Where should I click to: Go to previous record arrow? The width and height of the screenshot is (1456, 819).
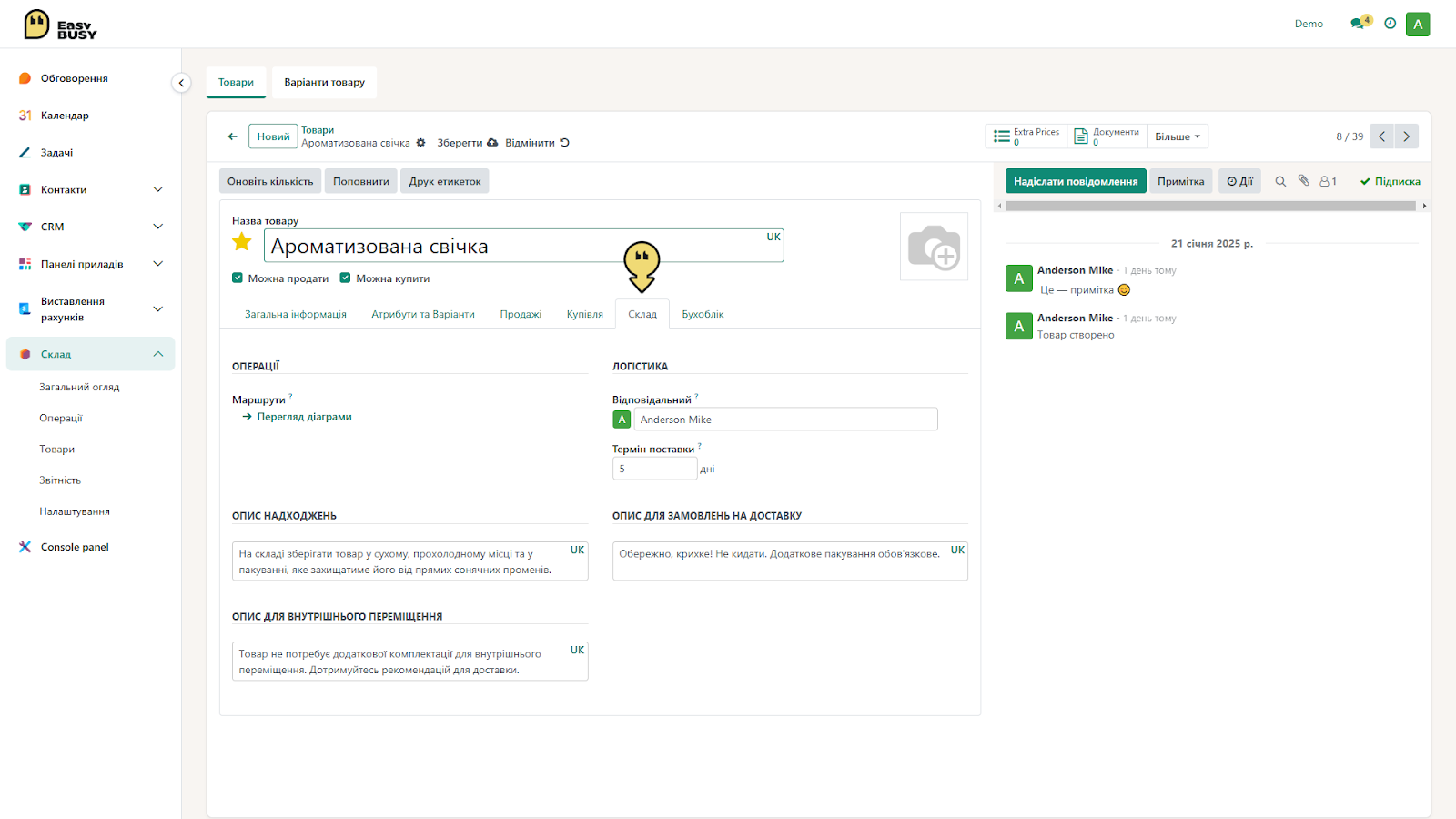pos(1382,136)
